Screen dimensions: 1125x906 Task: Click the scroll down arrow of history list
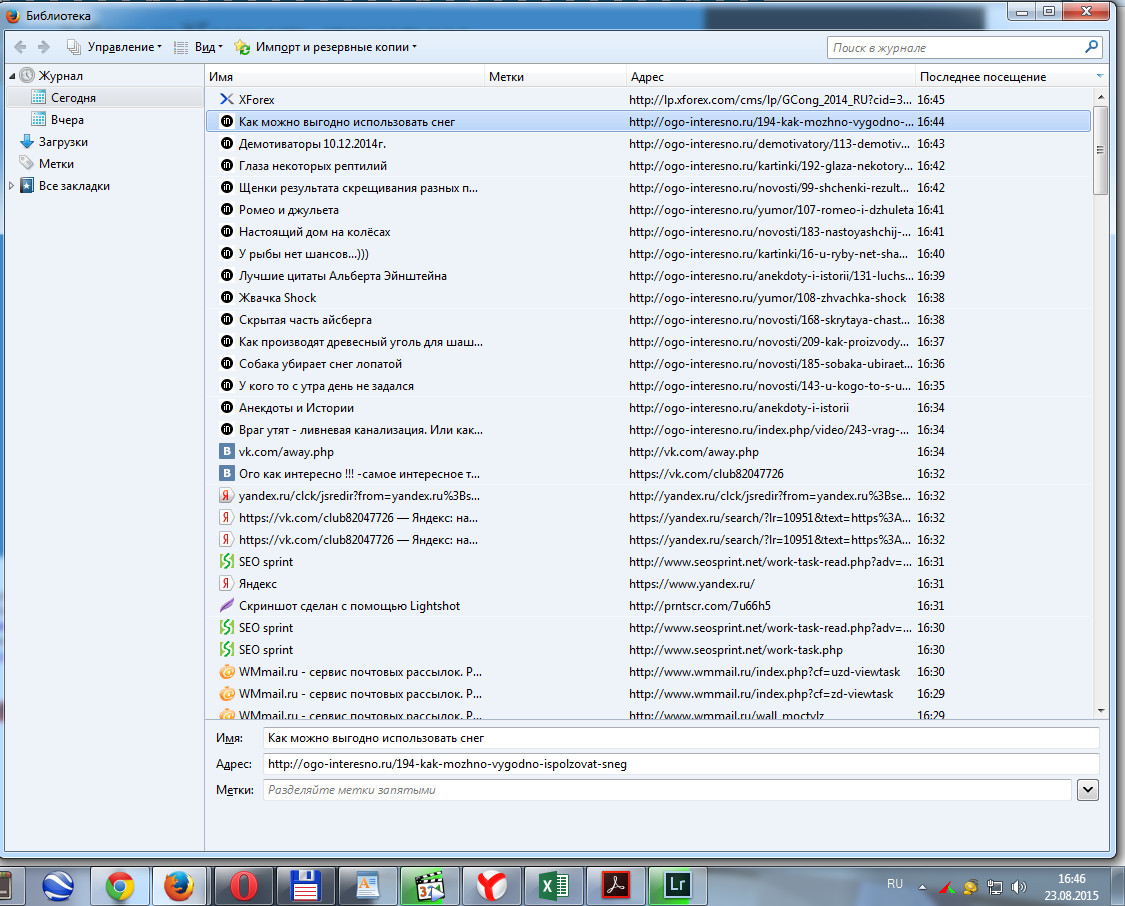[1101, 711]
